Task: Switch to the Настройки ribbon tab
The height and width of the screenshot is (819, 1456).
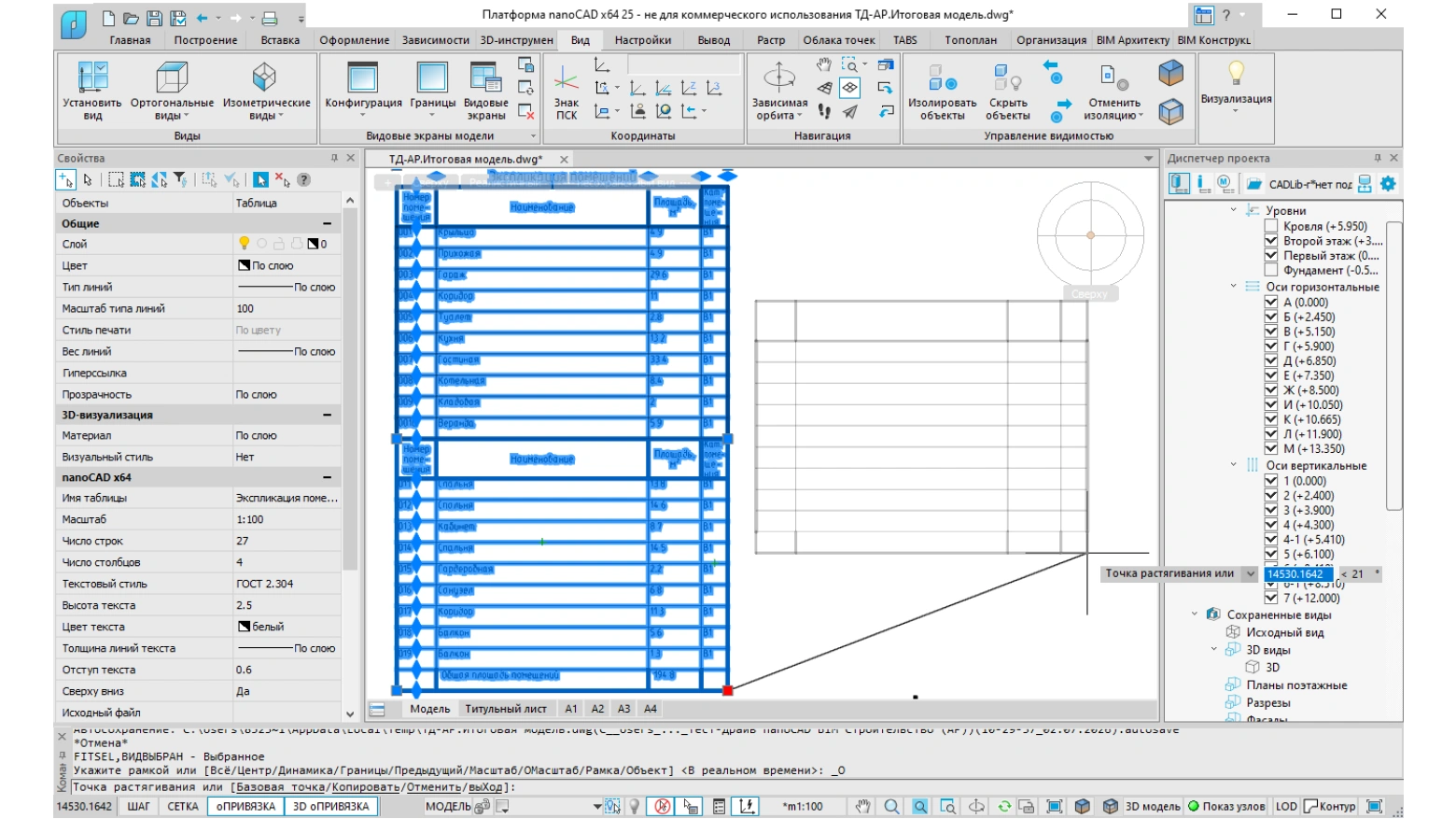Action: pos(642,40)
